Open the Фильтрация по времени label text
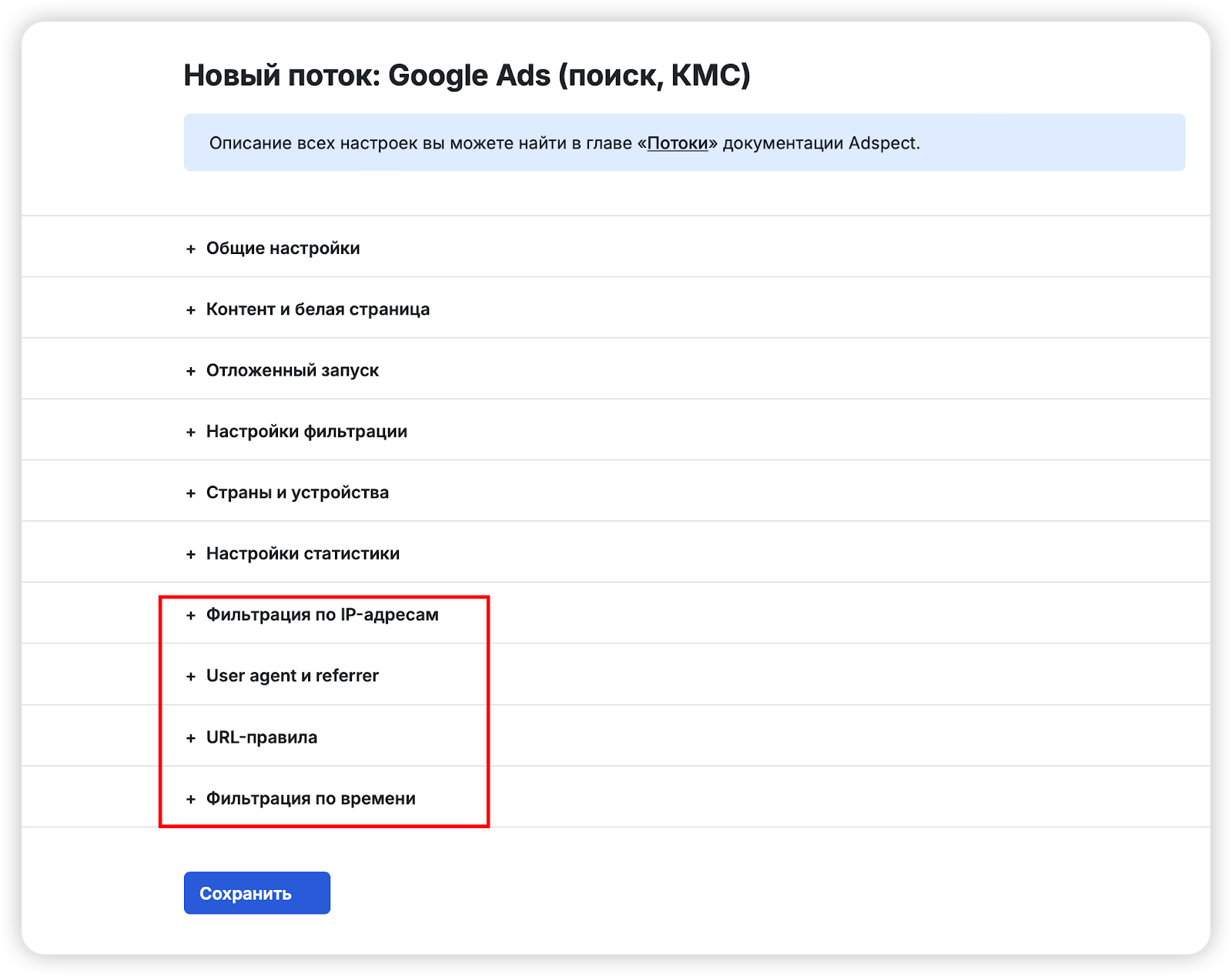1232x976 pixels. point(310,799)
